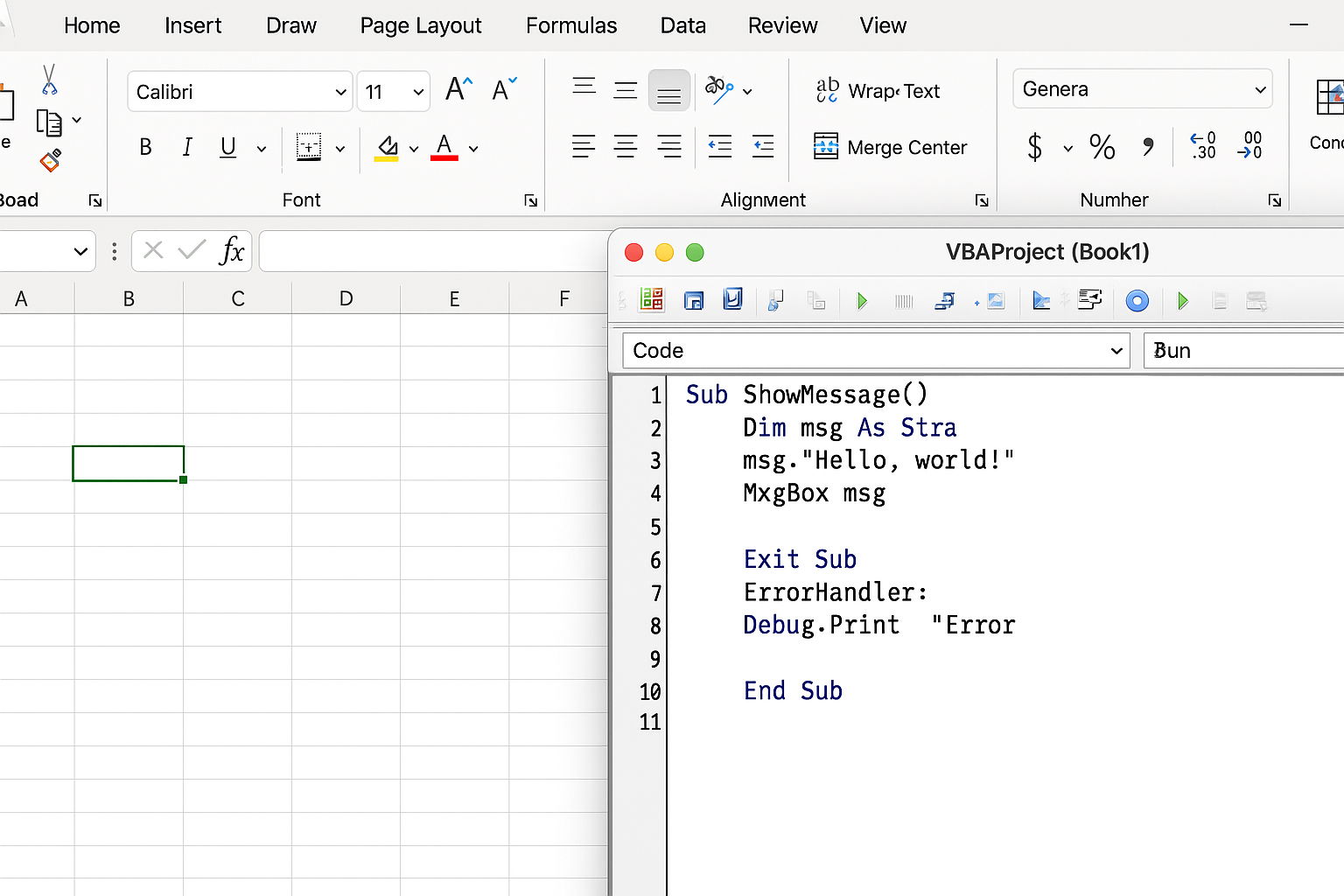Click the procedure box in VBA editor

coord(1243,350)
